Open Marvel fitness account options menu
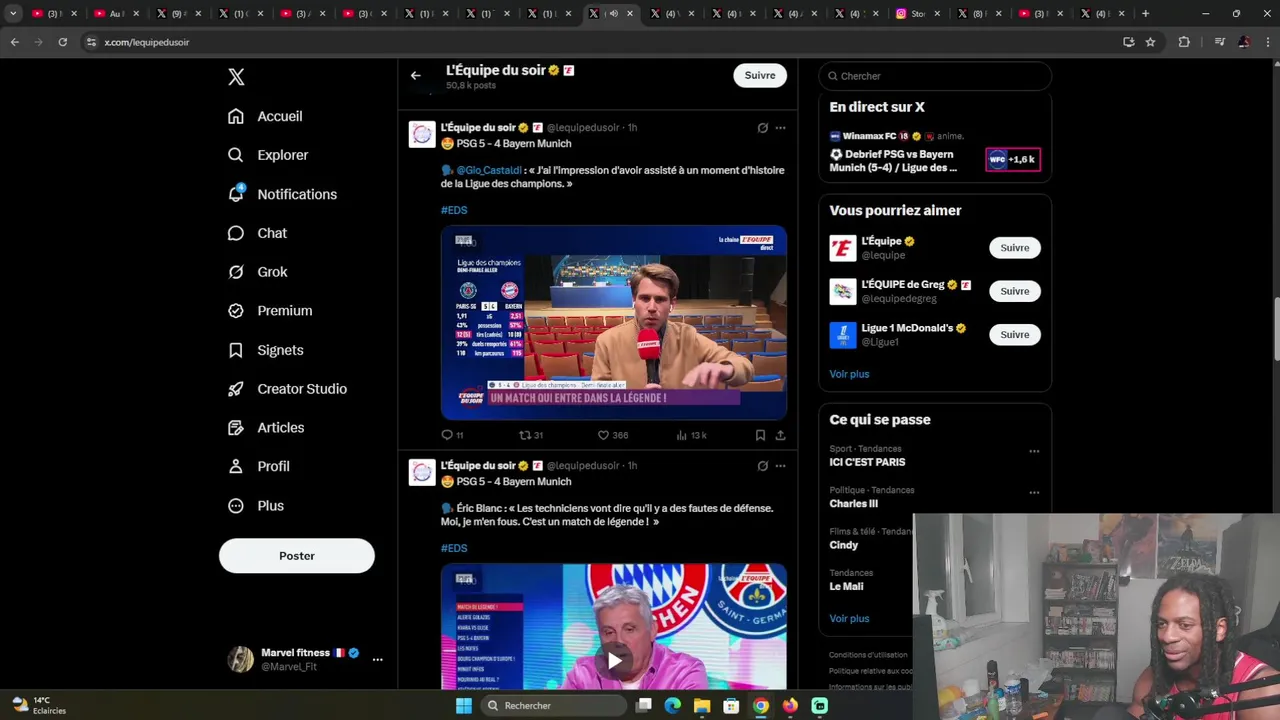This screenshot has height=720, width=1280. [x=377, y=659]
